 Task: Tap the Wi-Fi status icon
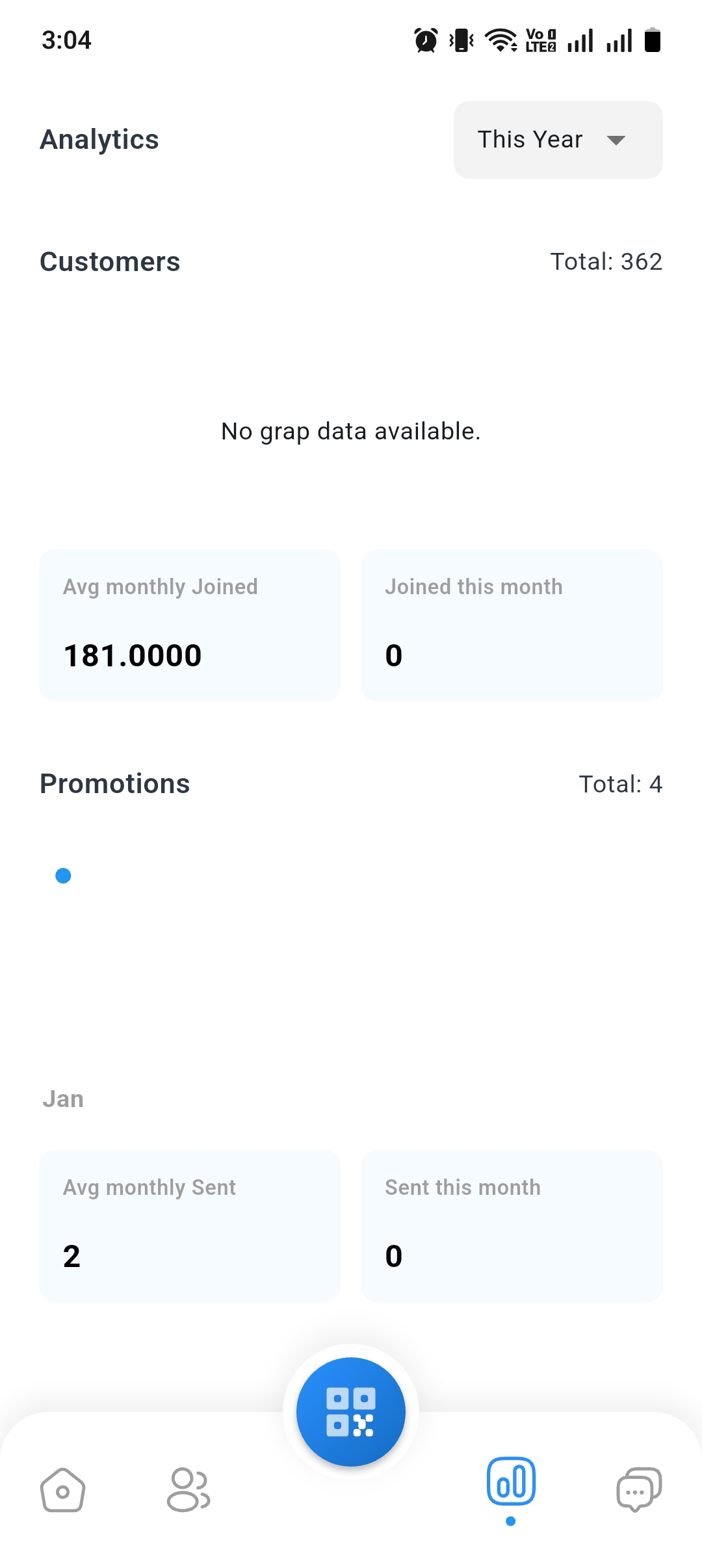coord(501,40)
